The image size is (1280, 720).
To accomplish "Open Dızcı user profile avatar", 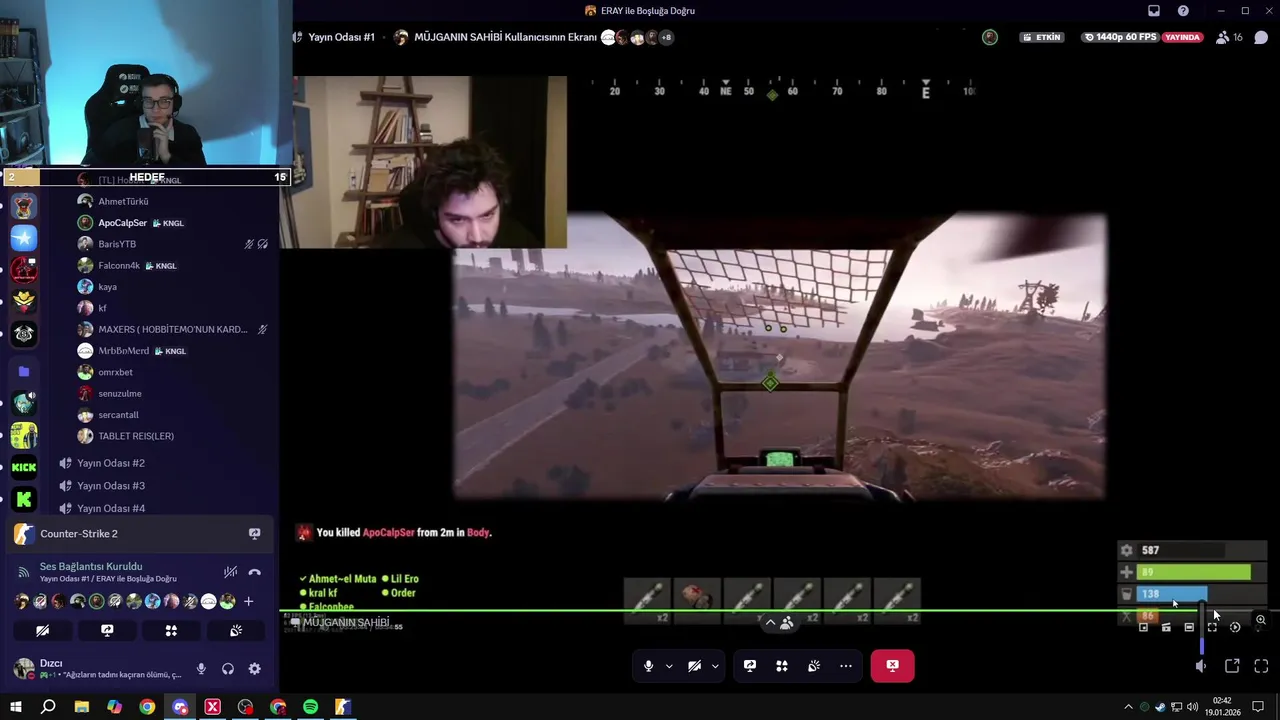I will coord(22,669).
